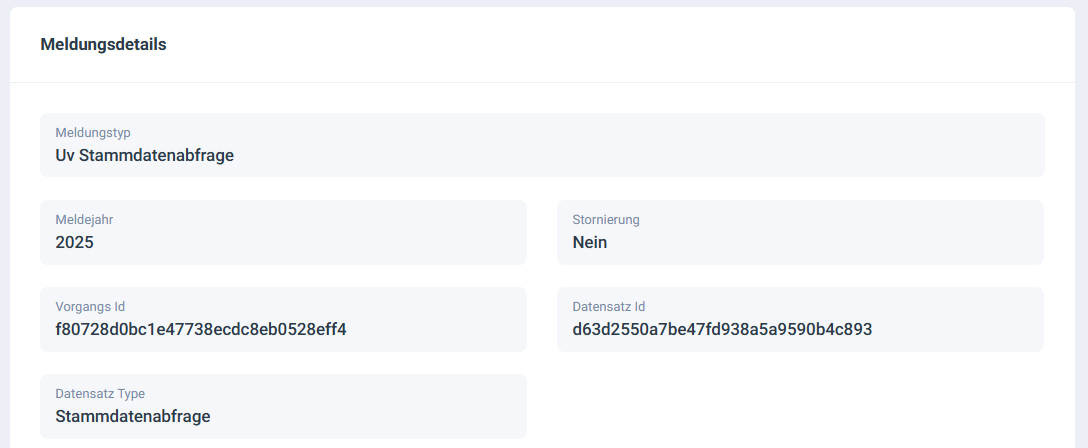Click empty space right of Datensatz Type field

[800, 406]
